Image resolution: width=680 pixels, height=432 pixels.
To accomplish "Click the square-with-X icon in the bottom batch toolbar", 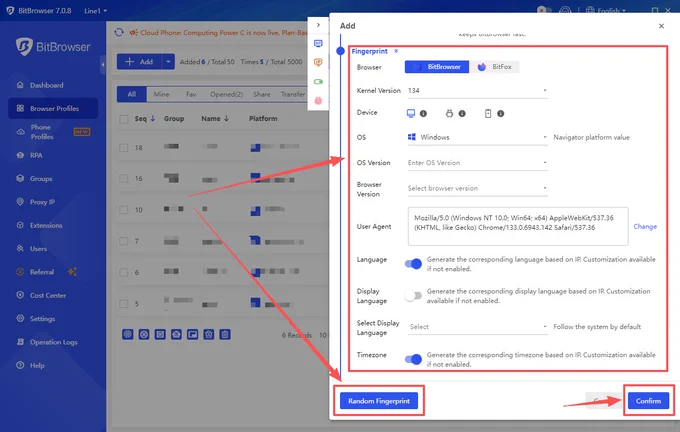I will click(160, 334).
